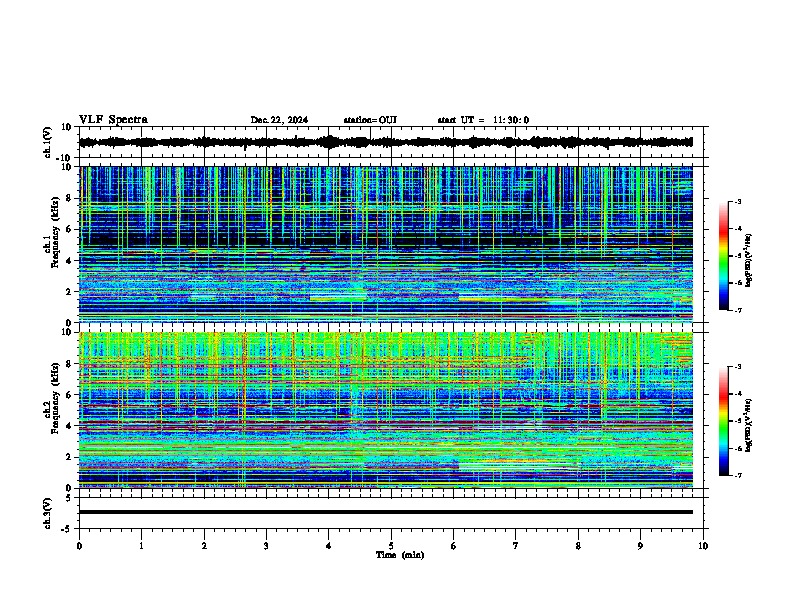Select the "start UT = 11:30: 0" text
The image size is (792, 612).
tap(483, 120)
